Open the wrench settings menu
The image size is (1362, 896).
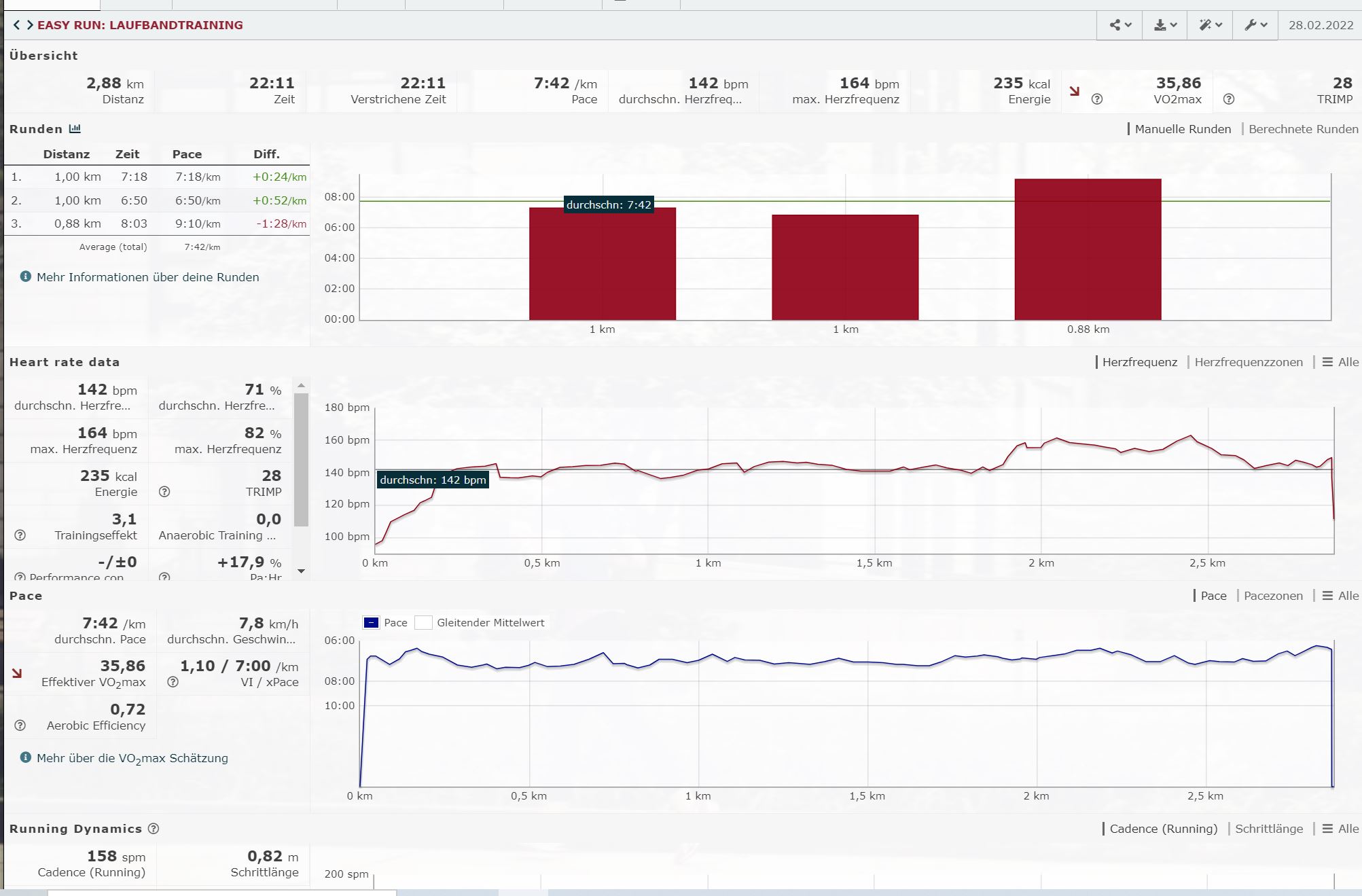[1255, 25]
